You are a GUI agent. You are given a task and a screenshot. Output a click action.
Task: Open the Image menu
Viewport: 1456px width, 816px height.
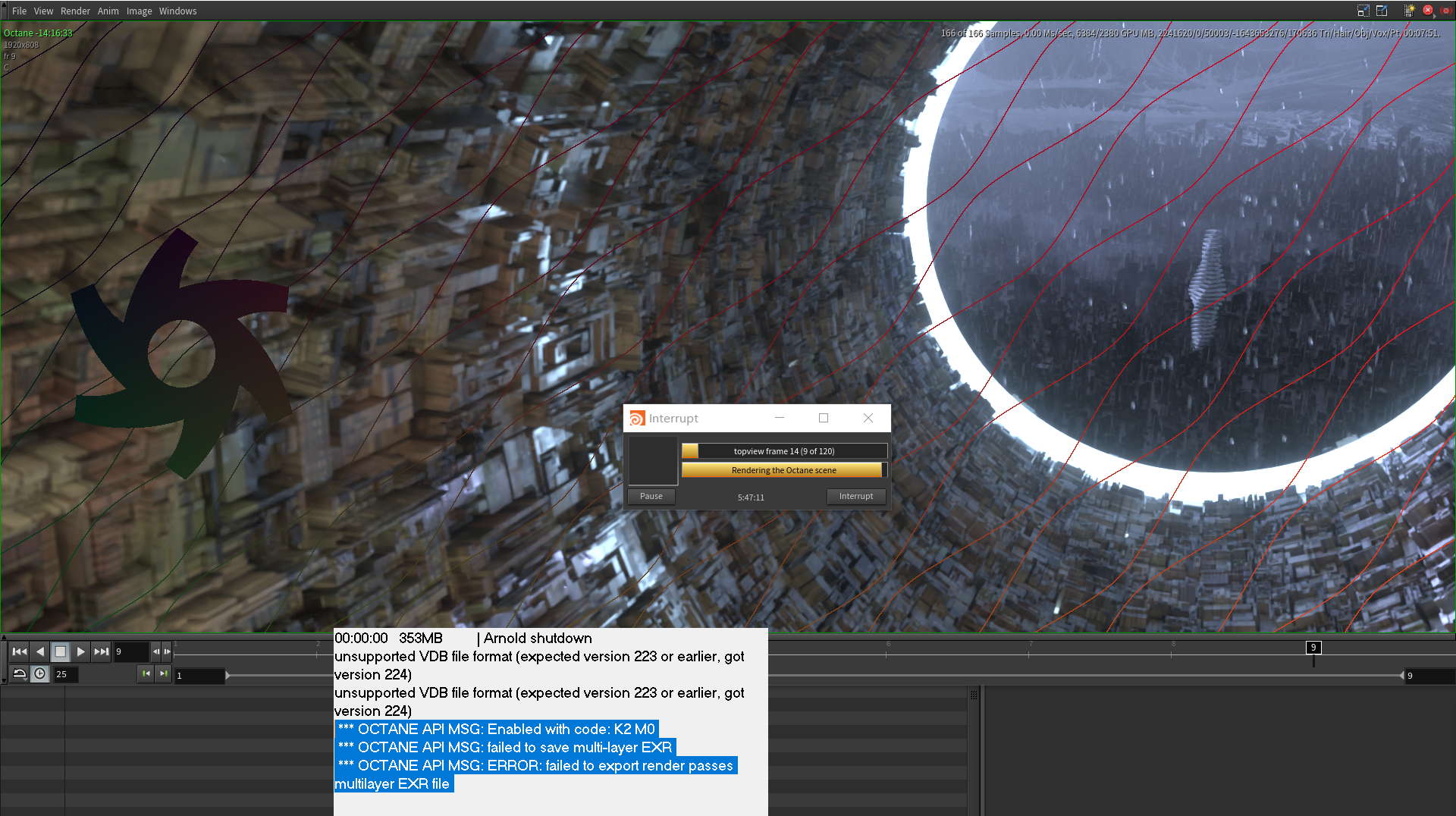point(139,11)
